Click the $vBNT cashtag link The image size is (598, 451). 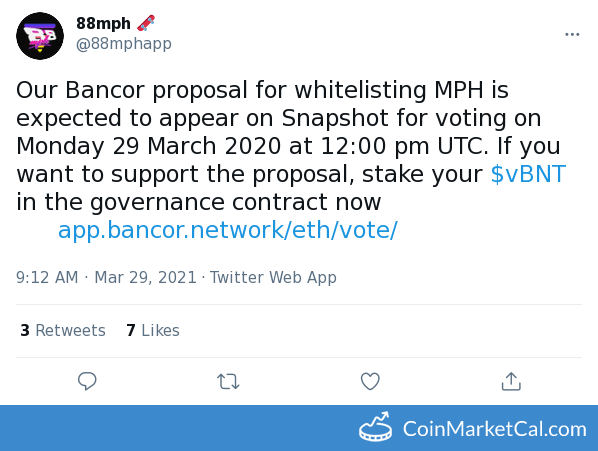tap(528, 174)
